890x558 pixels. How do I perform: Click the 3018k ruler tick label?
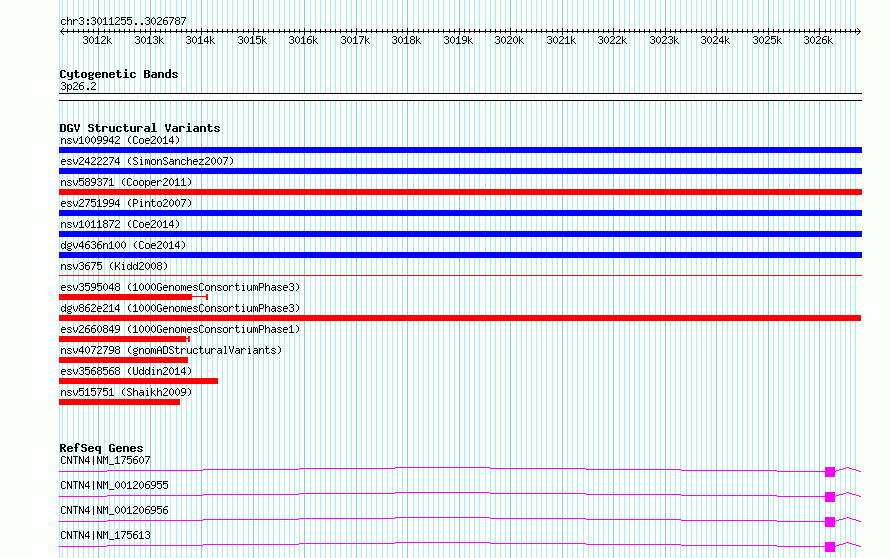(x=406, y=40)
